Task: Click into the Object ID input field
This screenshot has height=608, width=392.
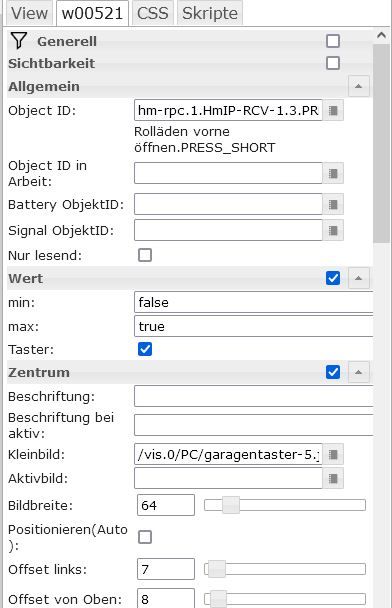Action: (228, 111)
